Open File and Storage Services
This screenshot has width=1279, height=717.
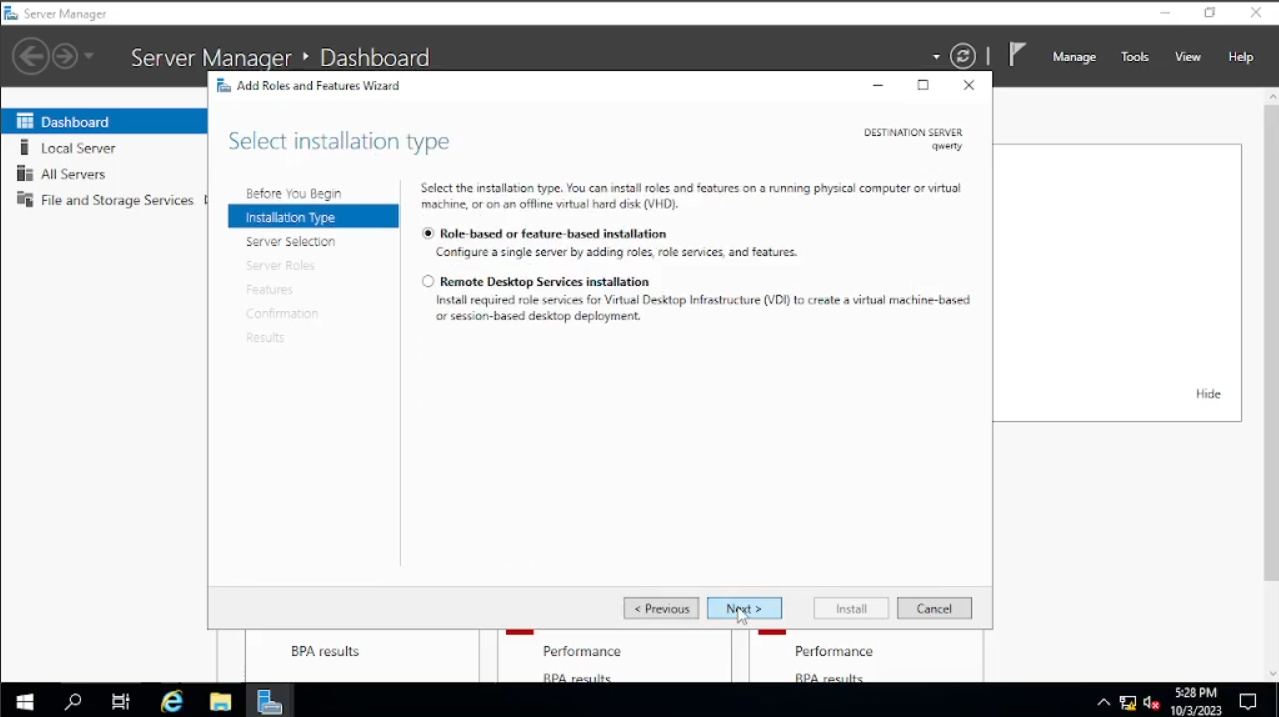point(116,200)
